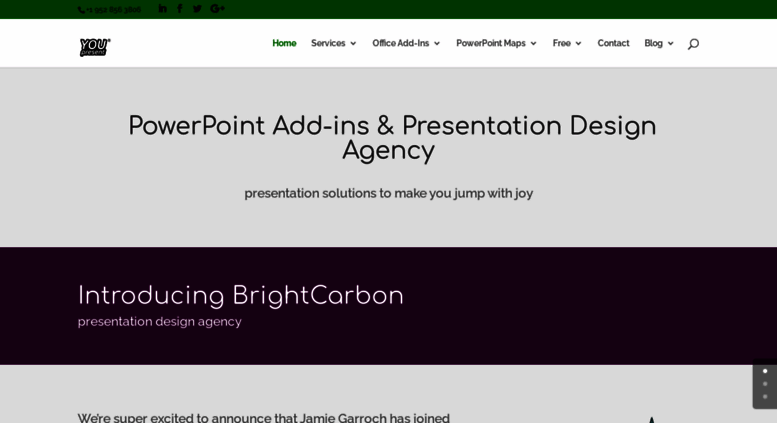Viewport: 777px width, 423px height.
Task: Click the Introducing BrightCarbon heading
Action: pyautogui.click(x=241, y=296)
